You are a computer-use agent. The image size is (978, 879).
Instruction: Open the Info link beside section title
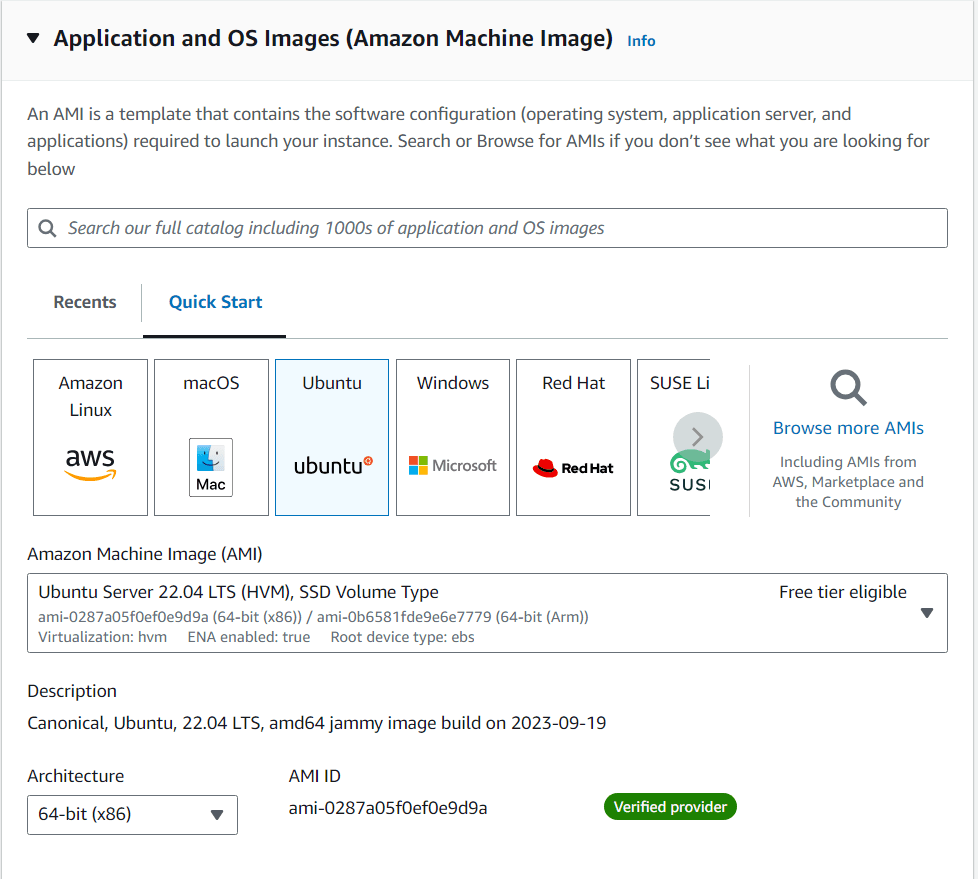pyautogui.click(x=641, y=41)
